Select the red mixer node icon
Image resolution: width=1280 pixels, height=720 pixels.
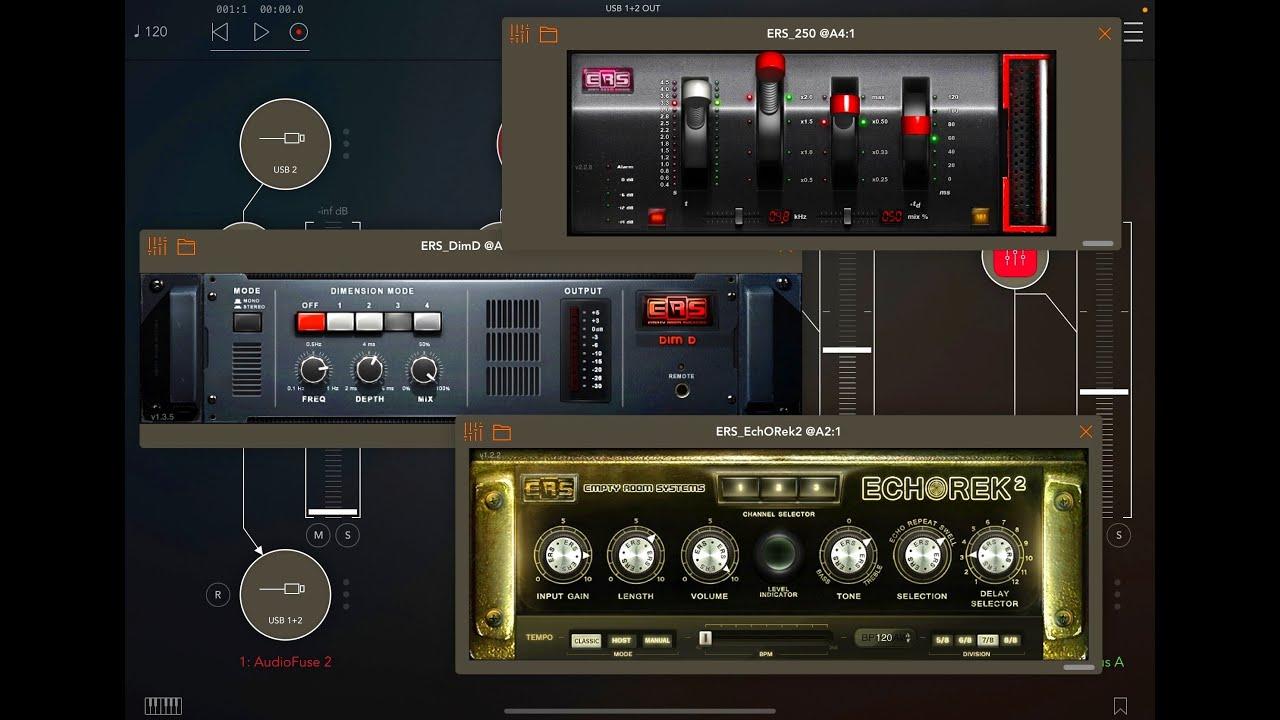tap(1015, 258)
